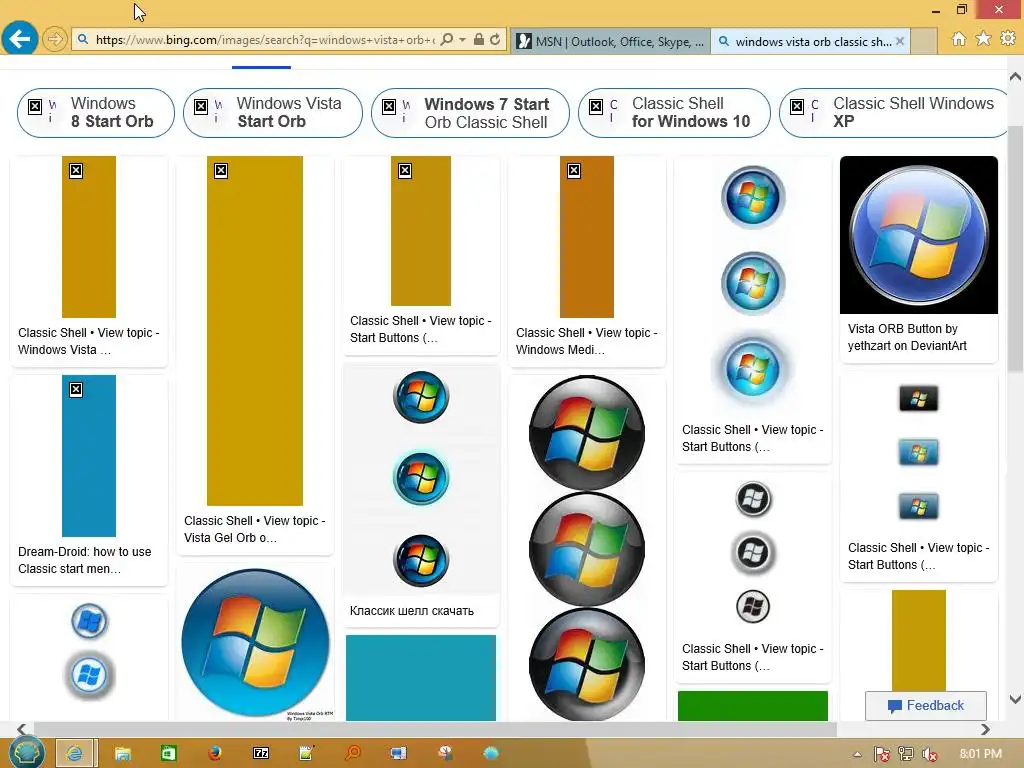
Task: Click the vertical scrollbar down arrow
Action: point(1016,699)
